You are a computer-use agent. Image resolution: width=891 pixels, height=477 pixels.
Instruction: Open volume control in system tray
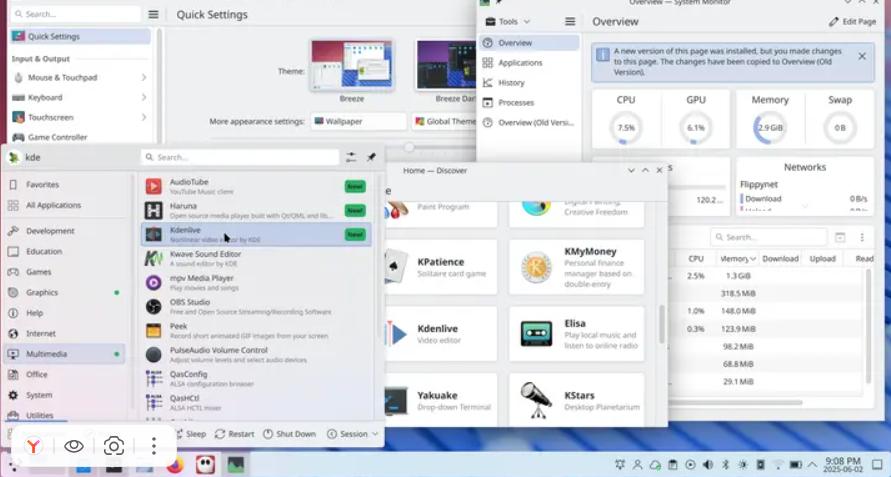click(x=708, y=465)
